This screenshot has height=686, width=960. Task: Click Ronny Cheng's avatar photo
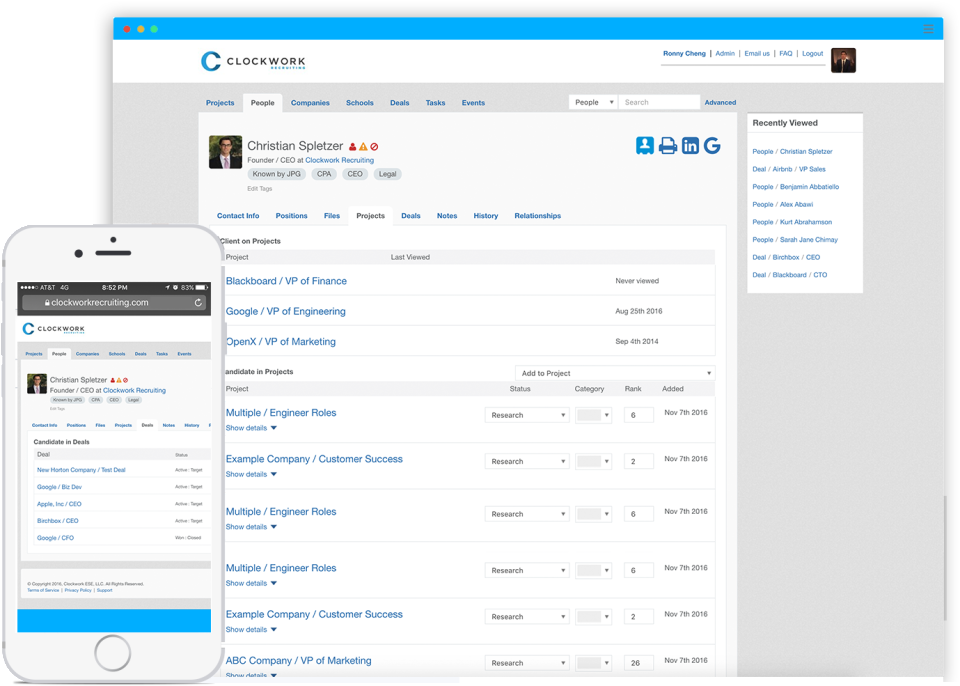click(843, 60)
